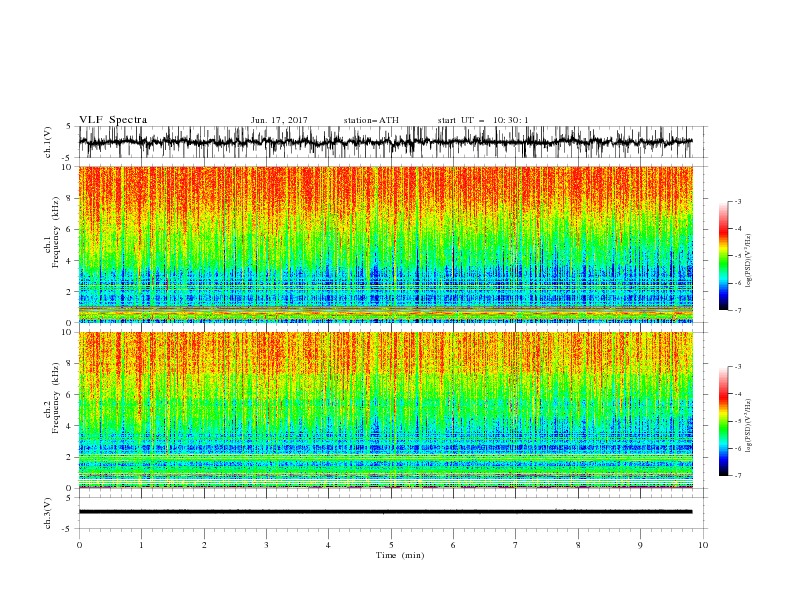Image resolution: width=792 pixels, height=612 pixels.
Task: Click the 'ch.2 Frequency (kHz)' axis label
Action: tap(52, 397)
